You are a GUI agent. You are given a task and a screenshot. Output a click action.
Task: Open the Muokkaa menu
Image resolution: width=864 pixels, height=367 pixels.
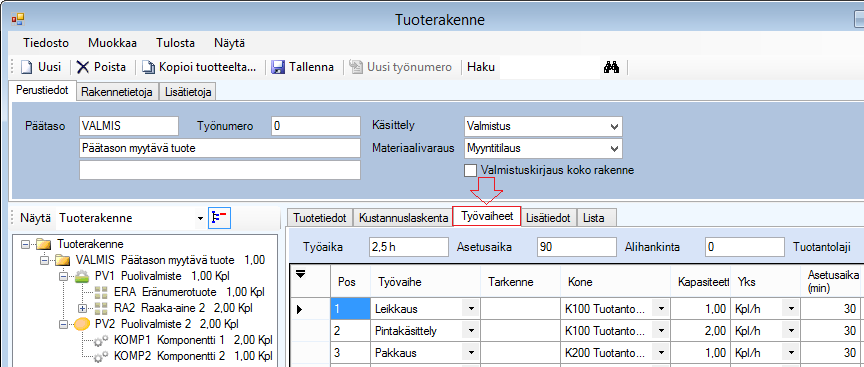click(x=112, y=43)
